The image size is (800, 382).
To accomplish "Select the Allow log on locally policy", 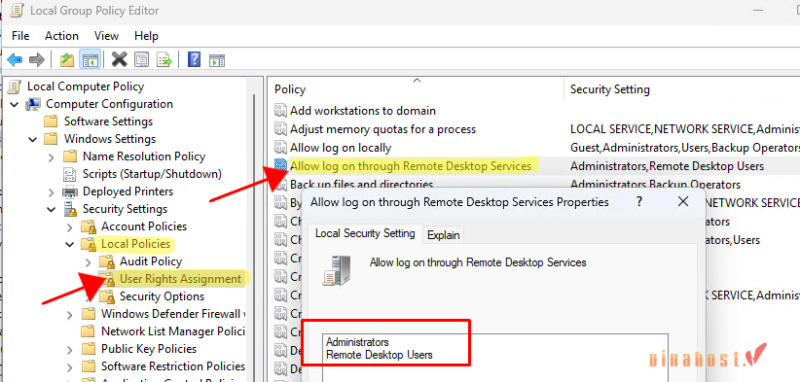I will (340, 148).
